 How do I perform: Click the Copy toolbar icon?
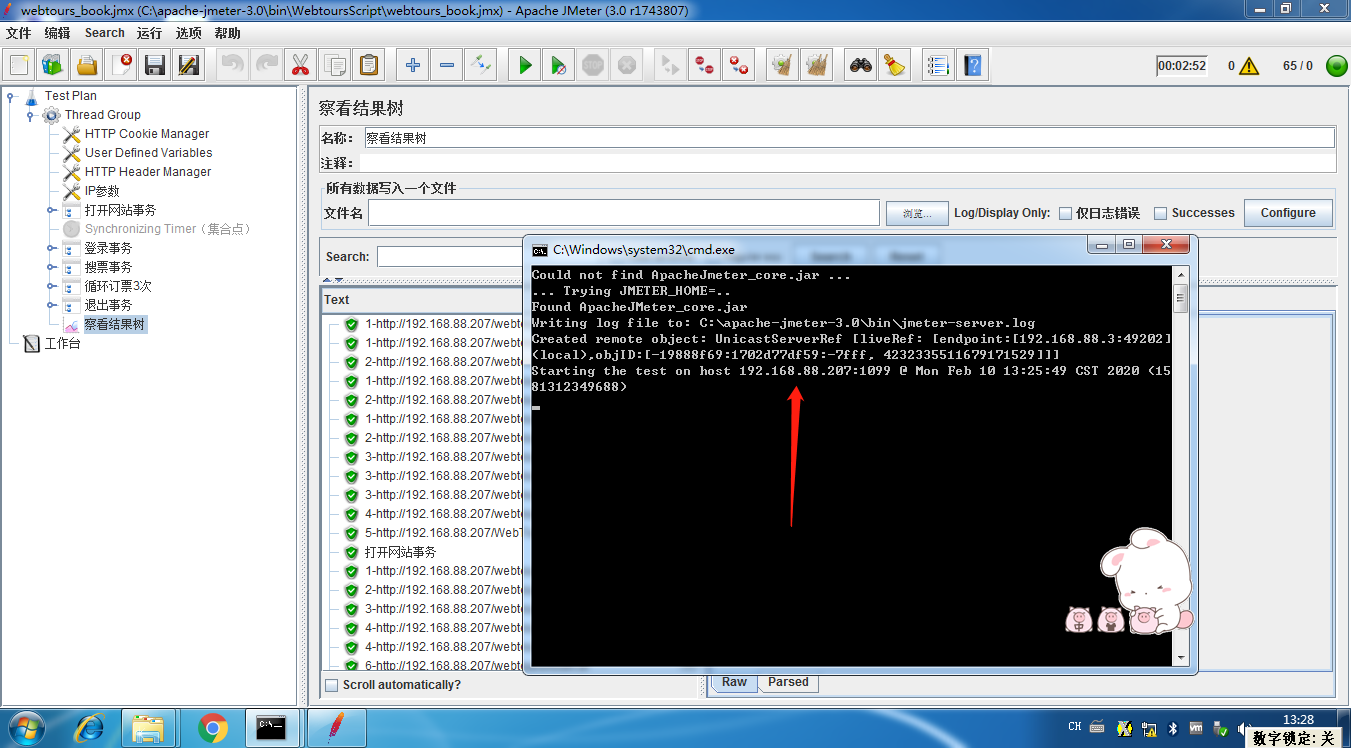334,66
